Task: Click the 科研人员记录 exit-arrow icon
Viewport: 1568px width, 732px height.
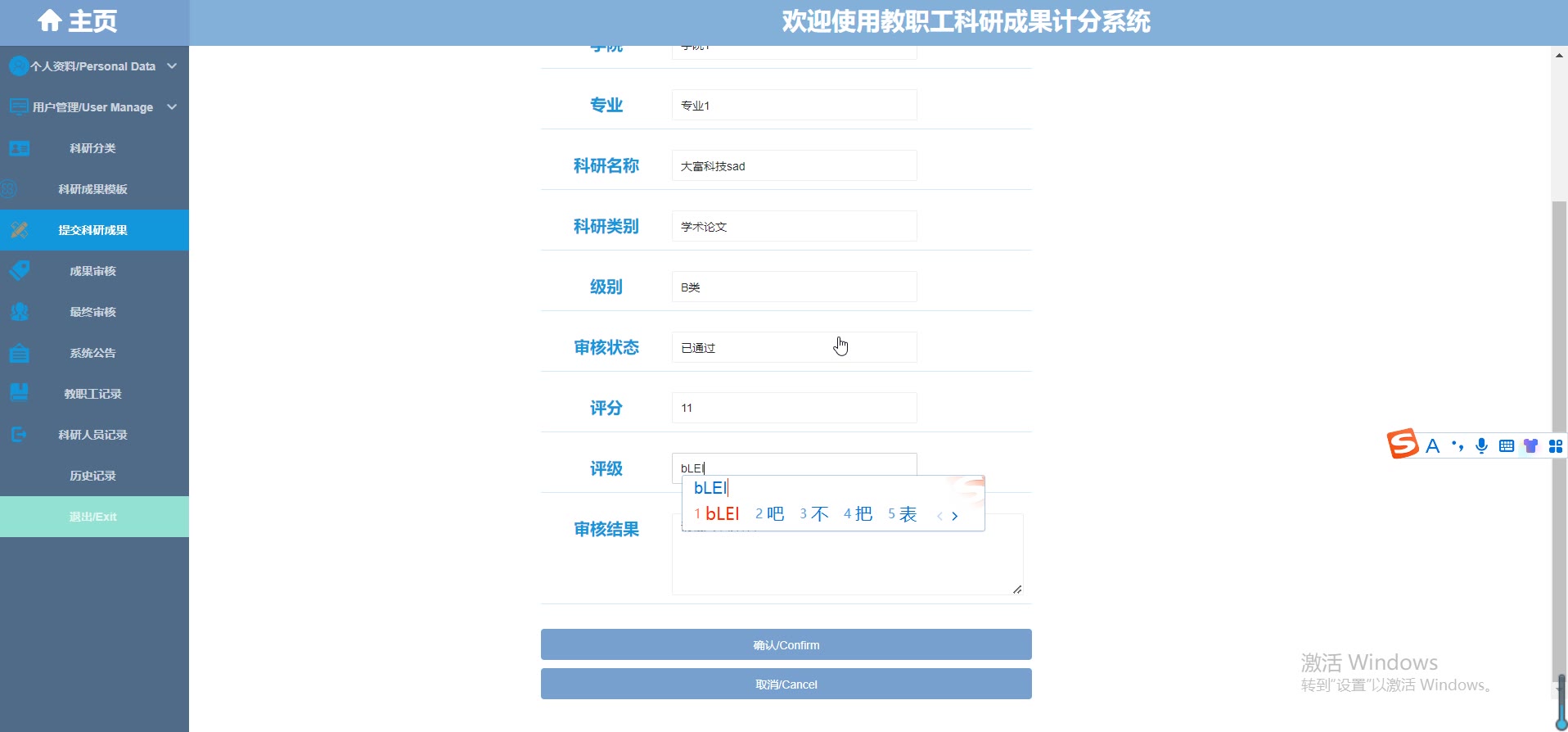Action: 19,435
